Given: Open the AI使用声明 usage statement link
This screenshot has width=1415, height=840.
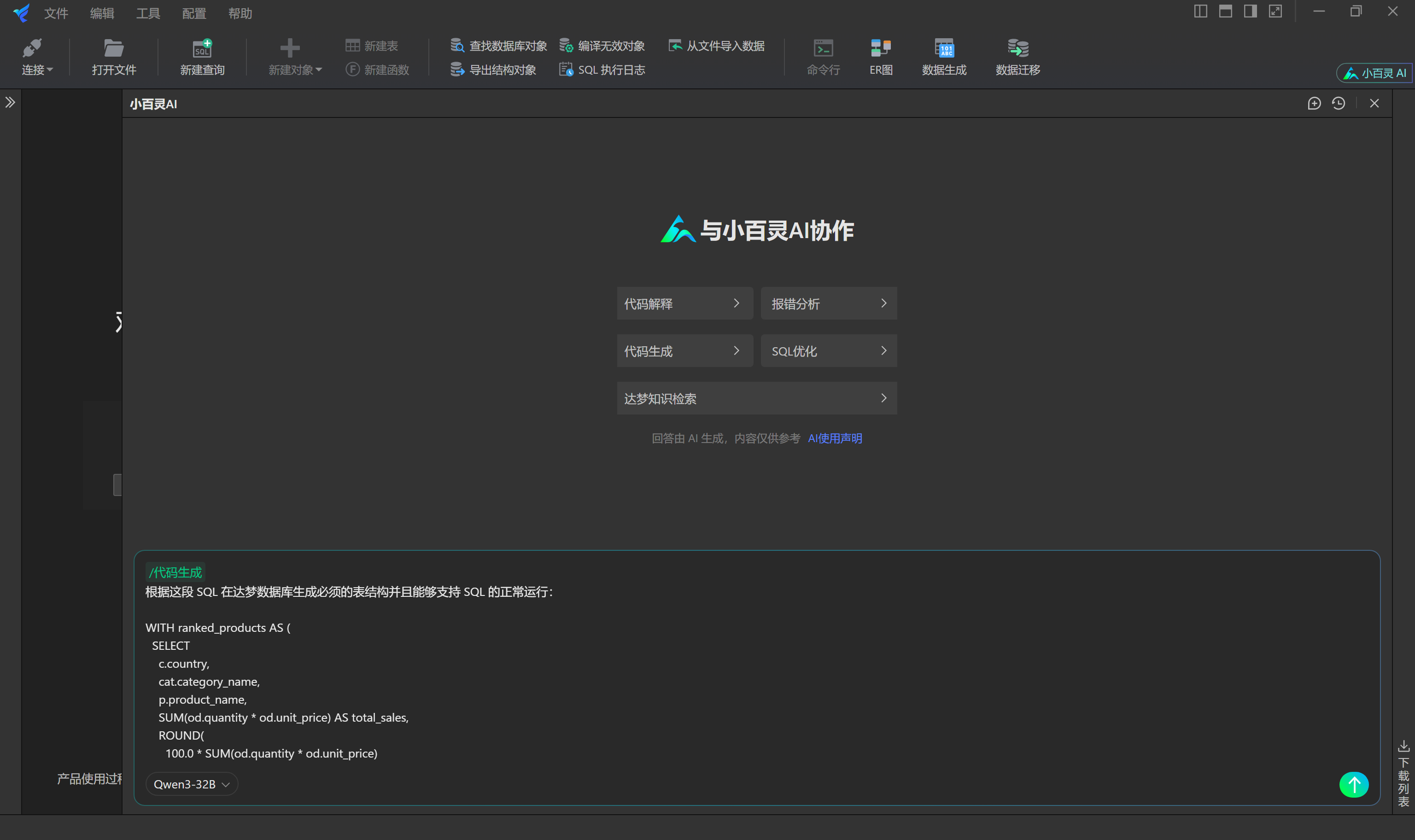Looking at the screenshot, I should click(x=835, y=438).
